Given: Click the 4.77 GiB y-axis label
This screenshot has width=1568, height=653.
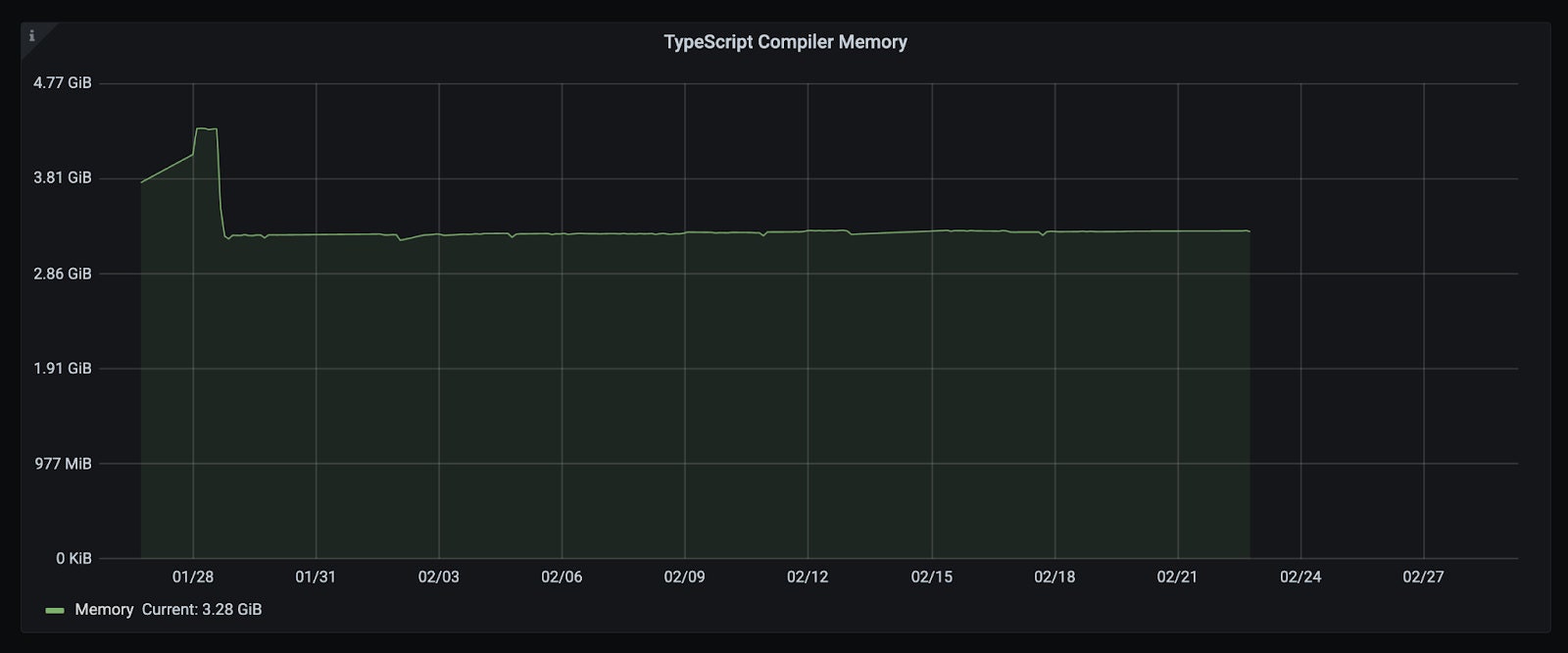Looking at the screenshot, I should click(x=63, y=83).
